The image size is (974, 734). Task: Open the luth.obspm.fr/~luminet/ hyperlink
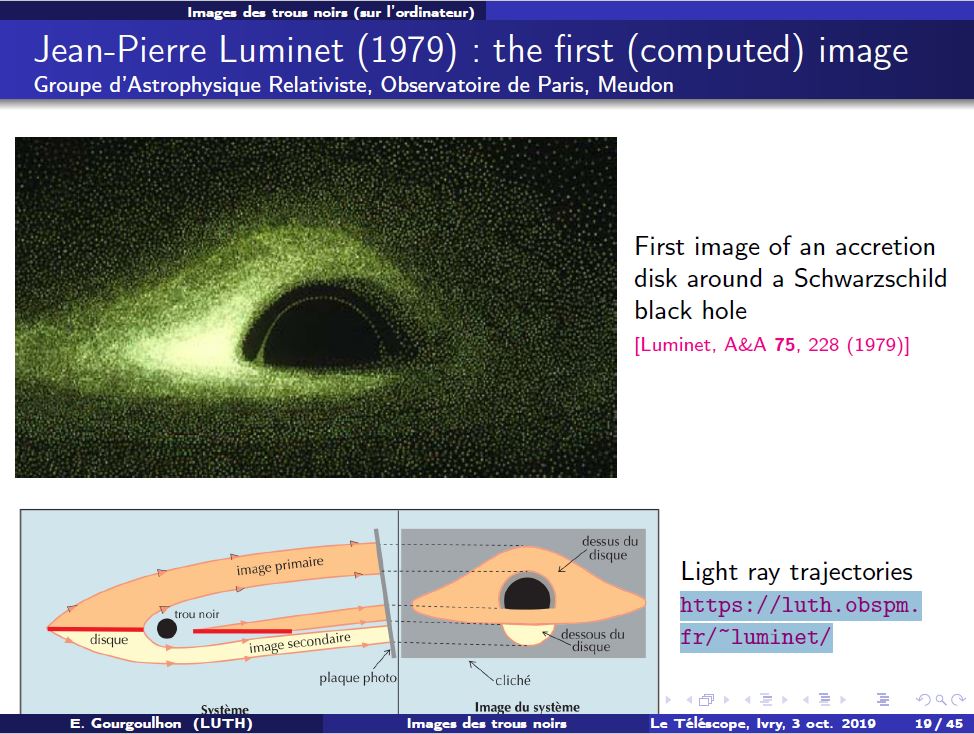[x=799, y=621]
